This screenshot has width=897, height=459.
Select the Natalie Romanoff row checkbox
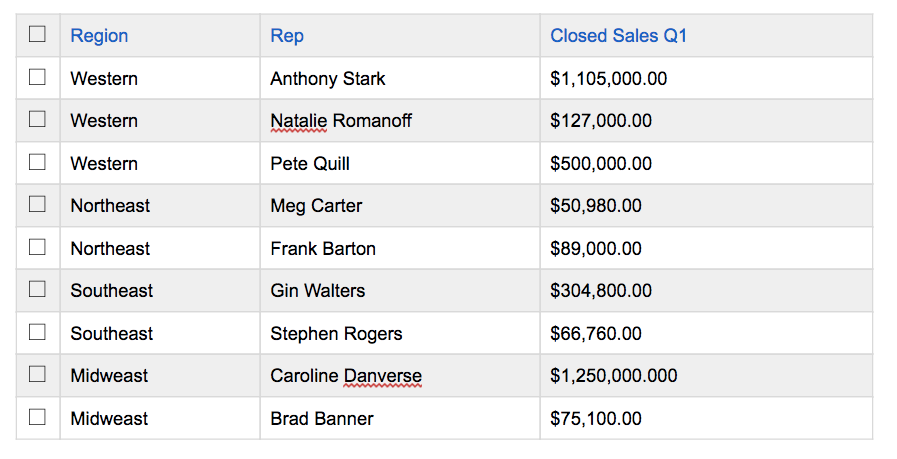pyautogui.click(x=38, y=119)
